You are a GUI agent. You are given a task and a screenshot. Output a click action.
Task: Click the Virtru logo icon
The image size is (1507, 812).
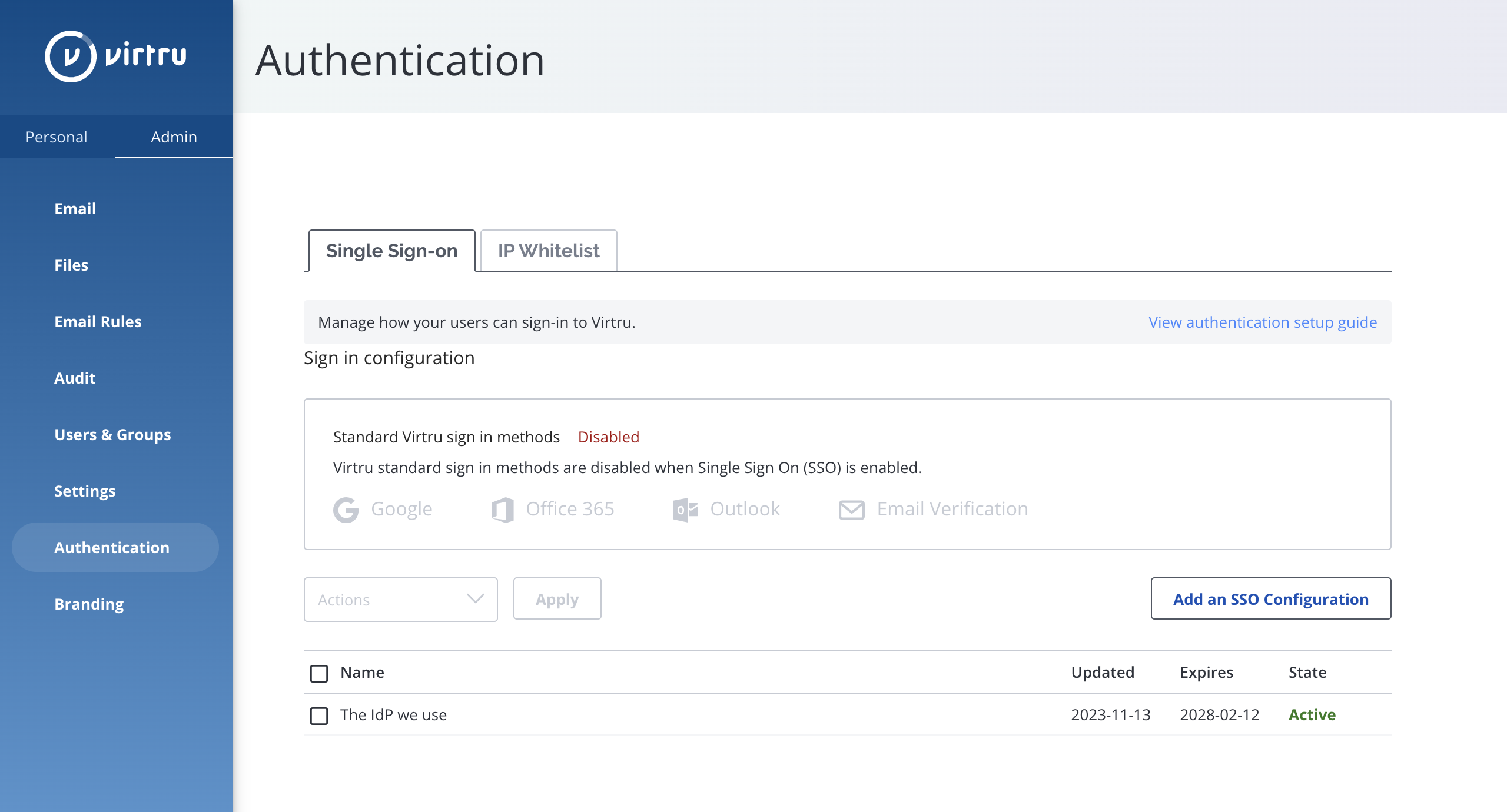click(x=71, y=56)
